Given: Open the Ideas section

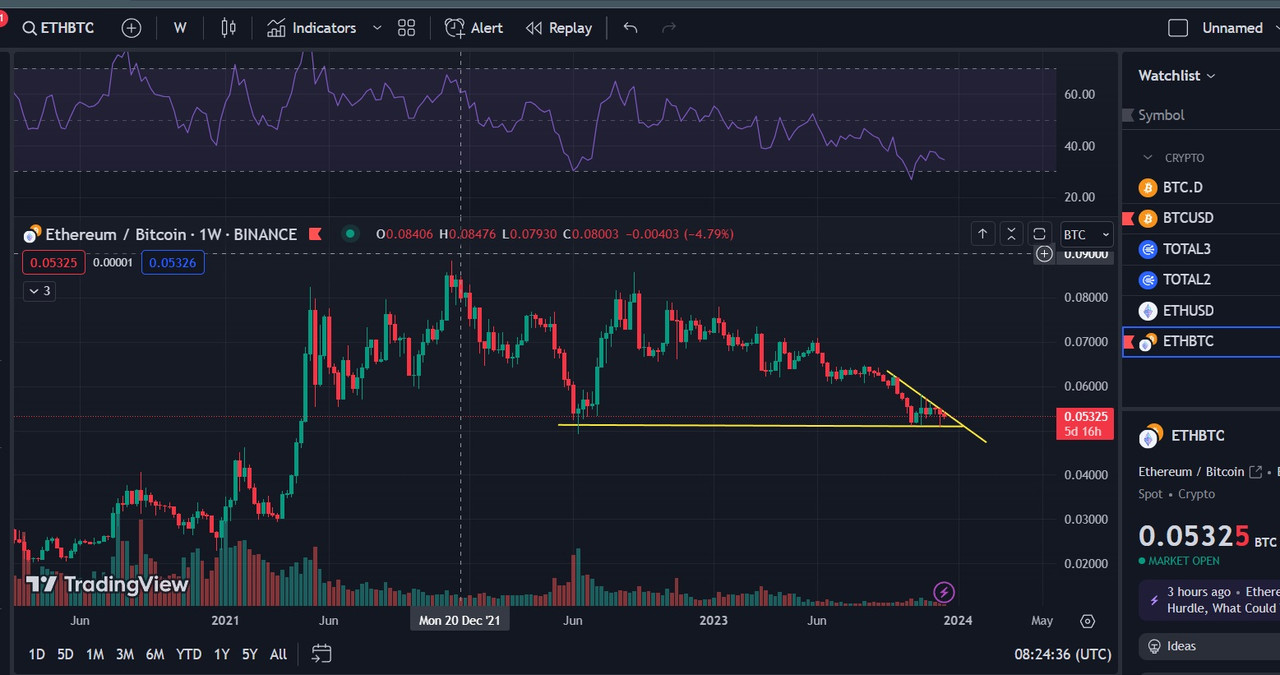Looking at the screenshot, I should (x=1210, y=646).
